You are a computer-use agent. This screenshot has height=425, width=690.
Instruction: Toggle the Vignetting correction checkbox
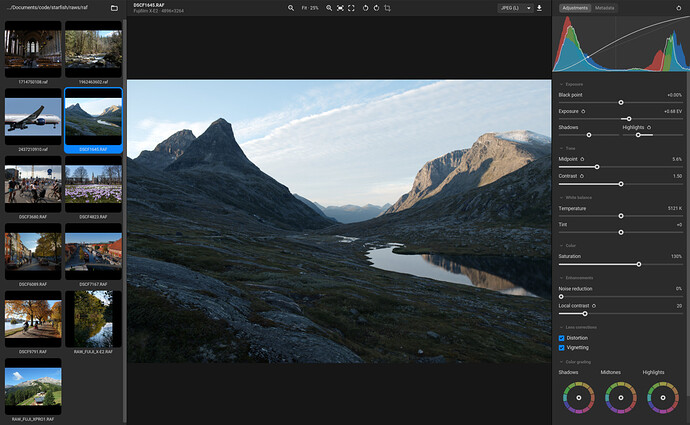(562, 348)
